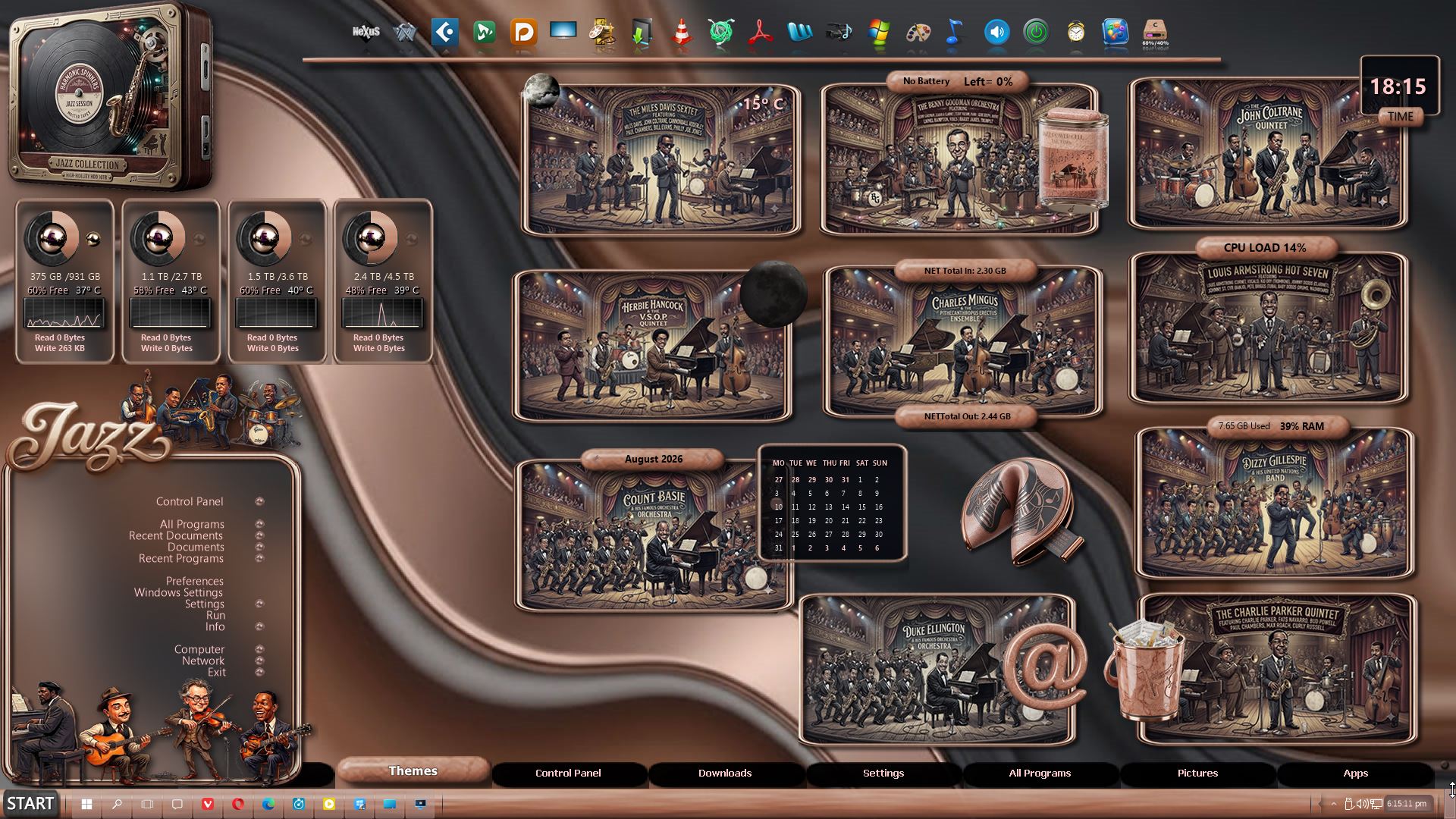Go to next month in calendar widget
This screenshot has width=1456, height=819.
(710, 459)
